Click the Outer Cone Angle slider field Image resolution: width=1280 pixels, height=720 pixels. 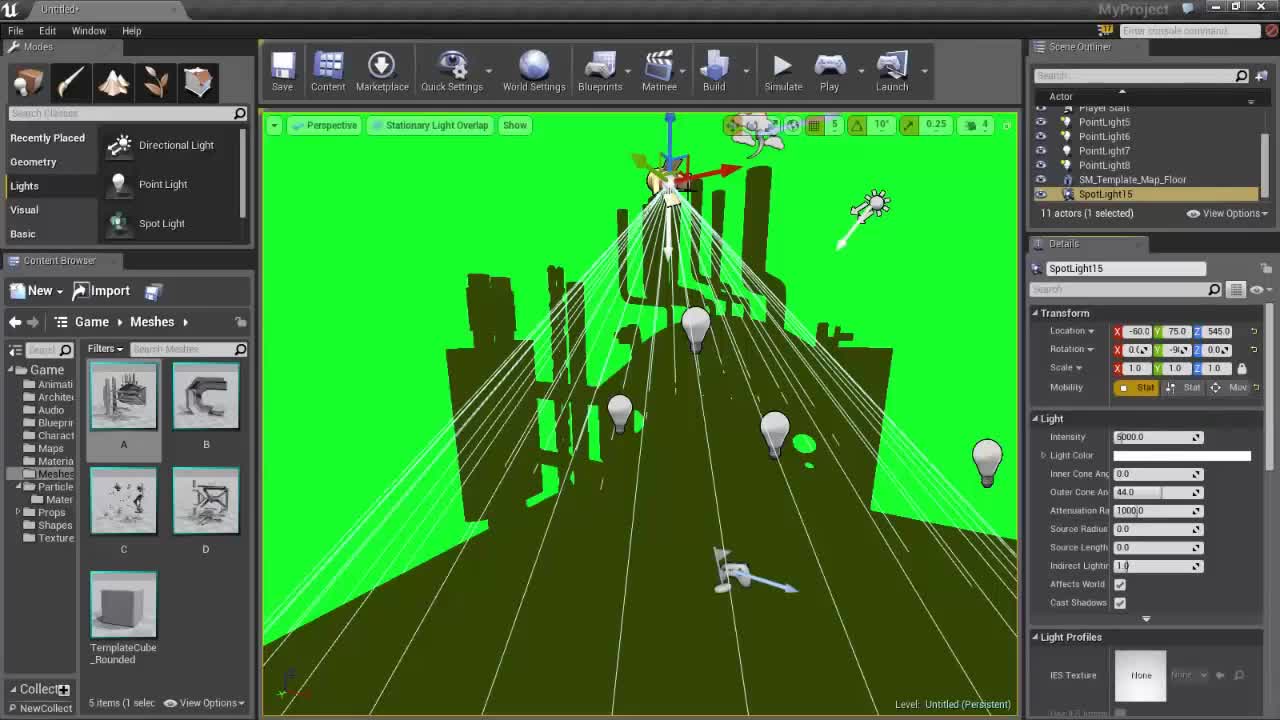click(1158, 492)
